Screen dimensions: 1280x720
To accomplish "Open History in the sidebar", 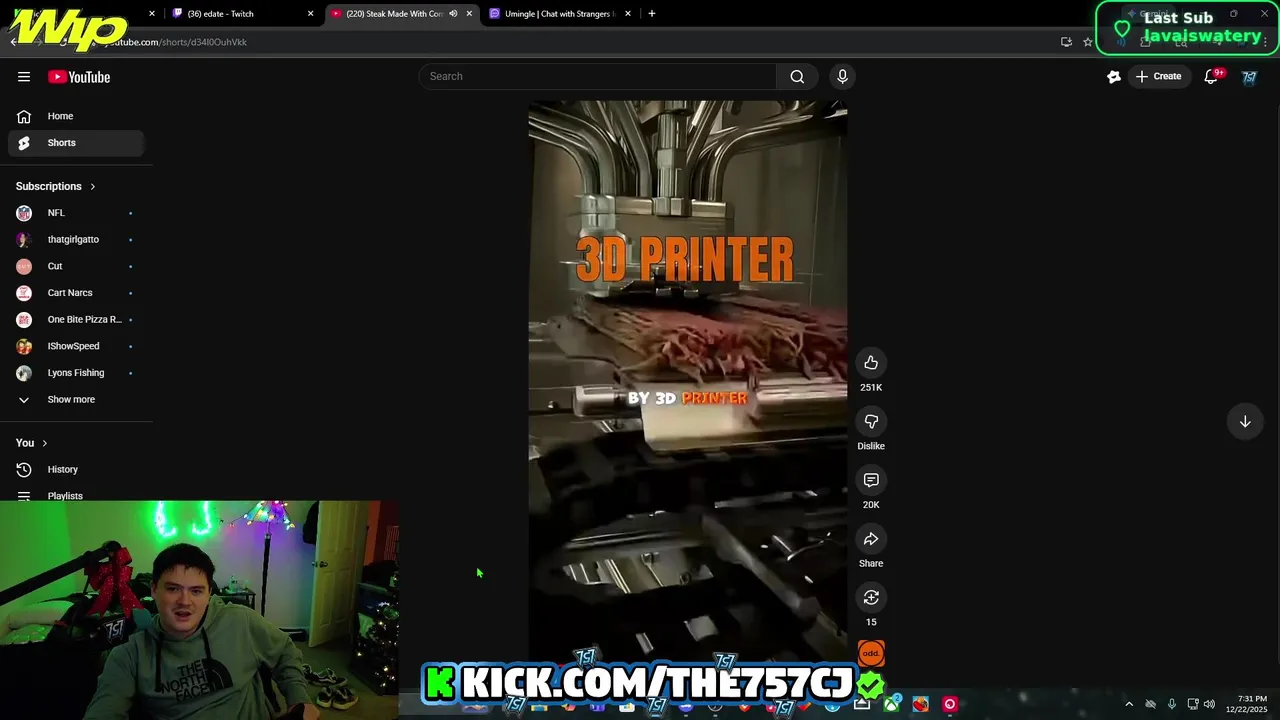I will (76, 469).
